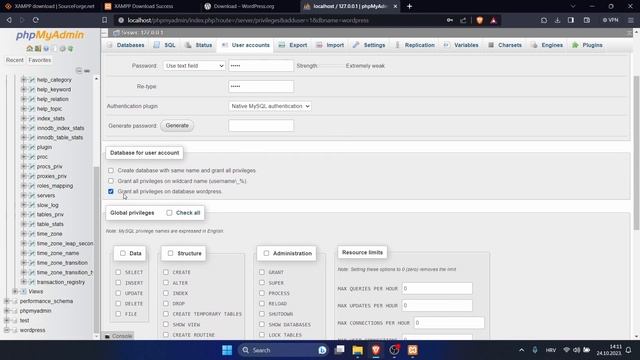Image resolution: width=640 pixels, height=360 pixels.
Task: Open Authentication plugin dropdown
Action: pos(270,106)
